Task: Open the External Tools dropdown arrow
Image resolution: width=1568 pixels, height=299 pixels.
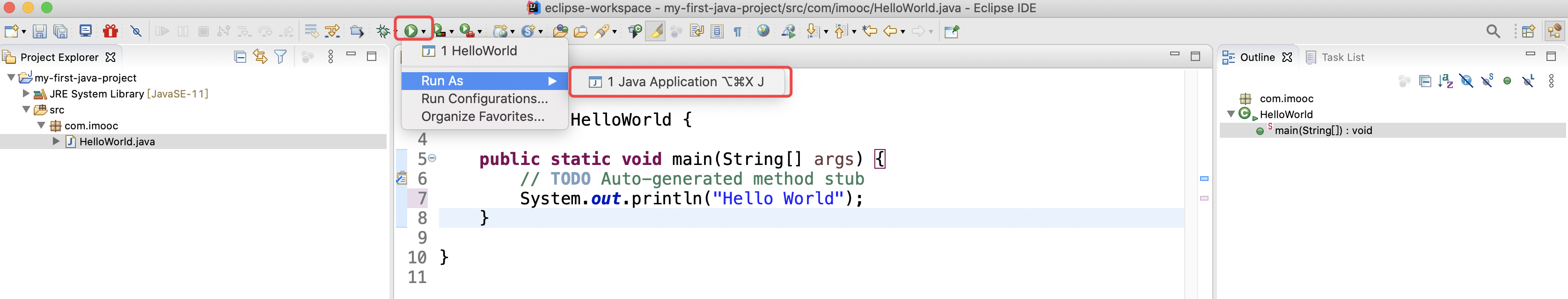Action: pyautogui.click(x=480, y=32)
